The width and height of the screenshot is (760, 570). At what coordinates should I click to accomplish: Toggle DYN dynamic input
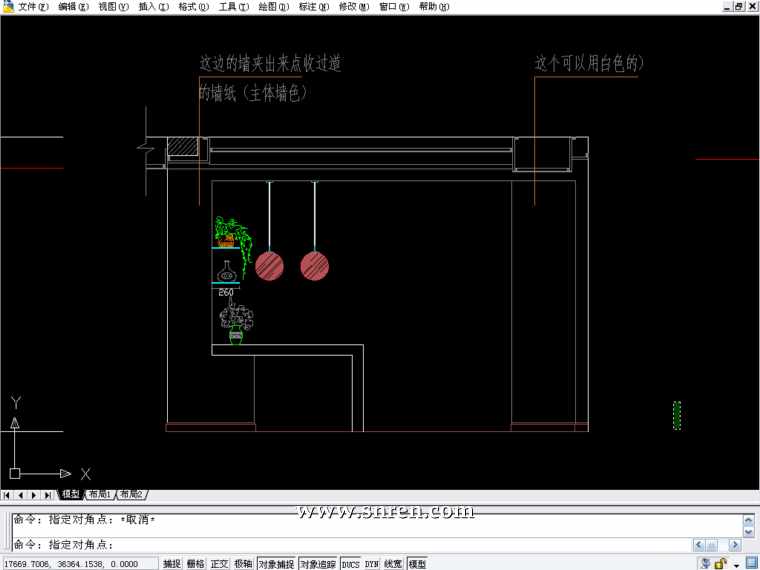coord(372,564)
